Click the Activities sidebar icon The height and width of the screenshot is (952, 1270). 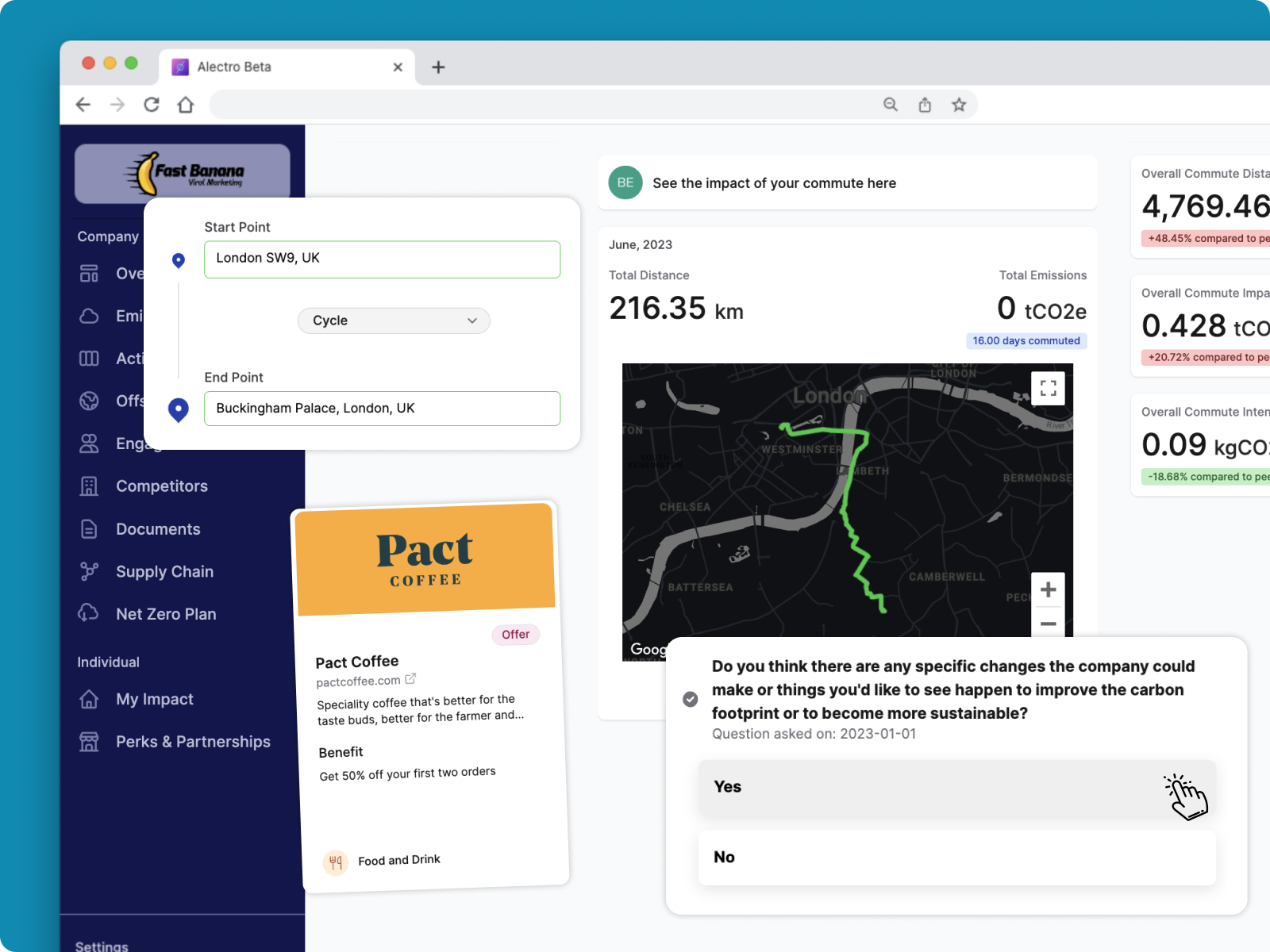tap(89, 359)
